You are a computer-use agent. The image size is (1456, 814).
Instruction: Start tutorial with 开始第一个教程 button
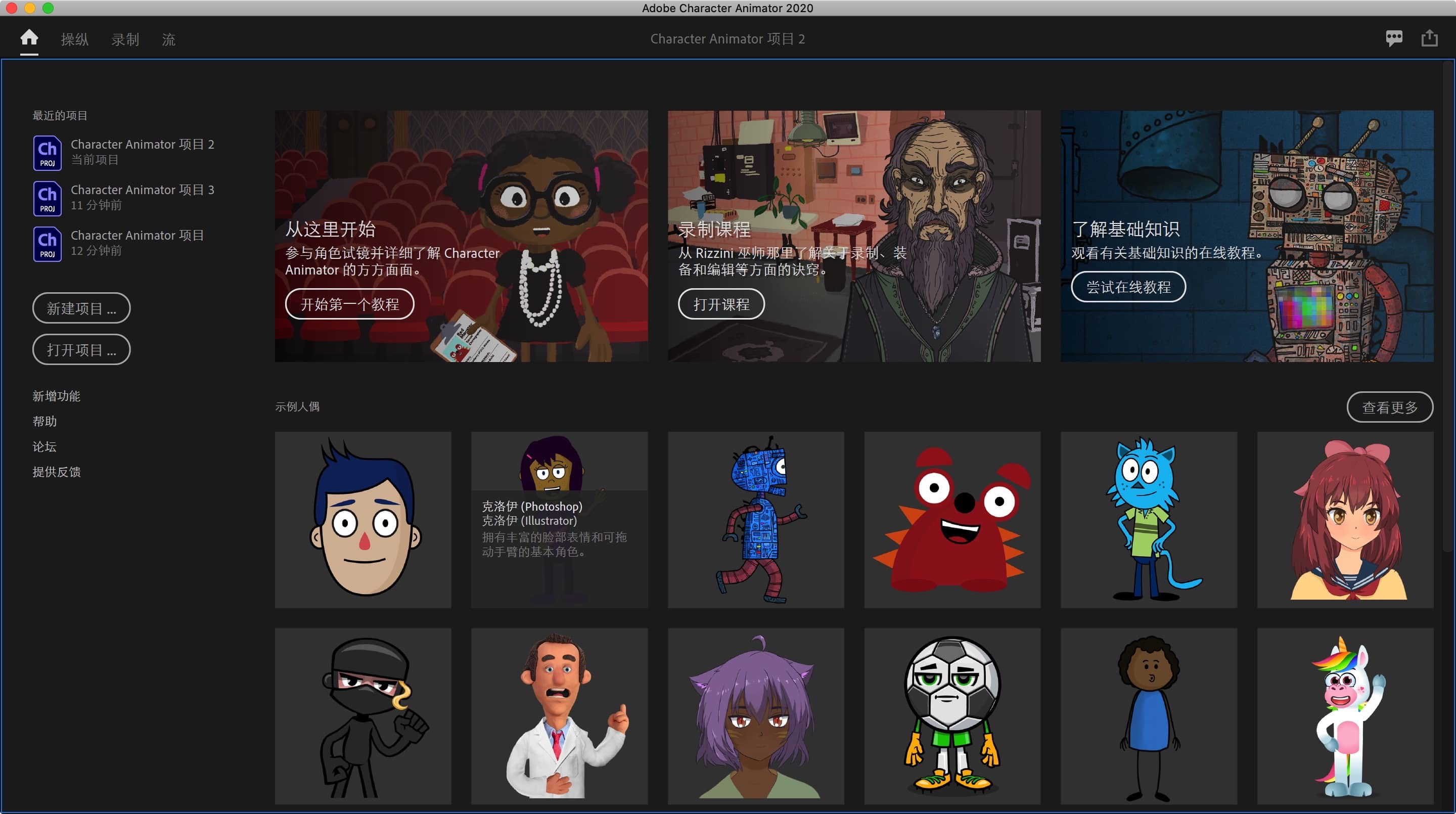tap(349, 304)
